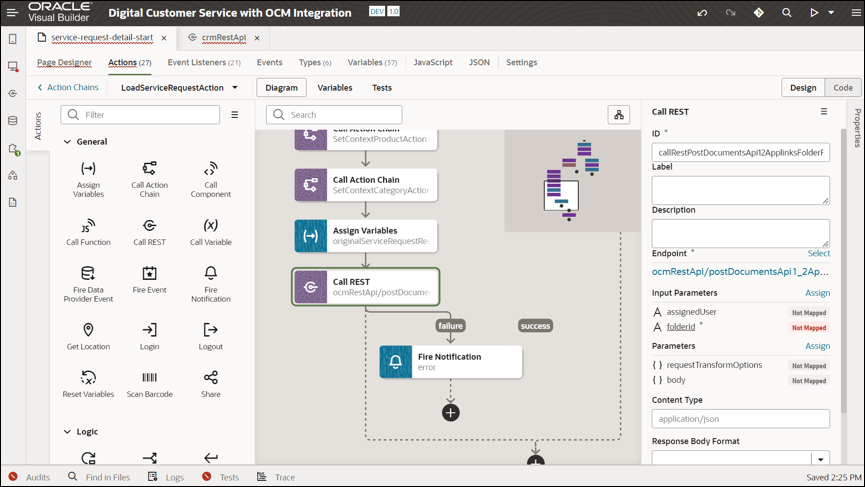Open Web Applications in navigator
The width and height of the screenshot is (865, 487).
(13, 66)
